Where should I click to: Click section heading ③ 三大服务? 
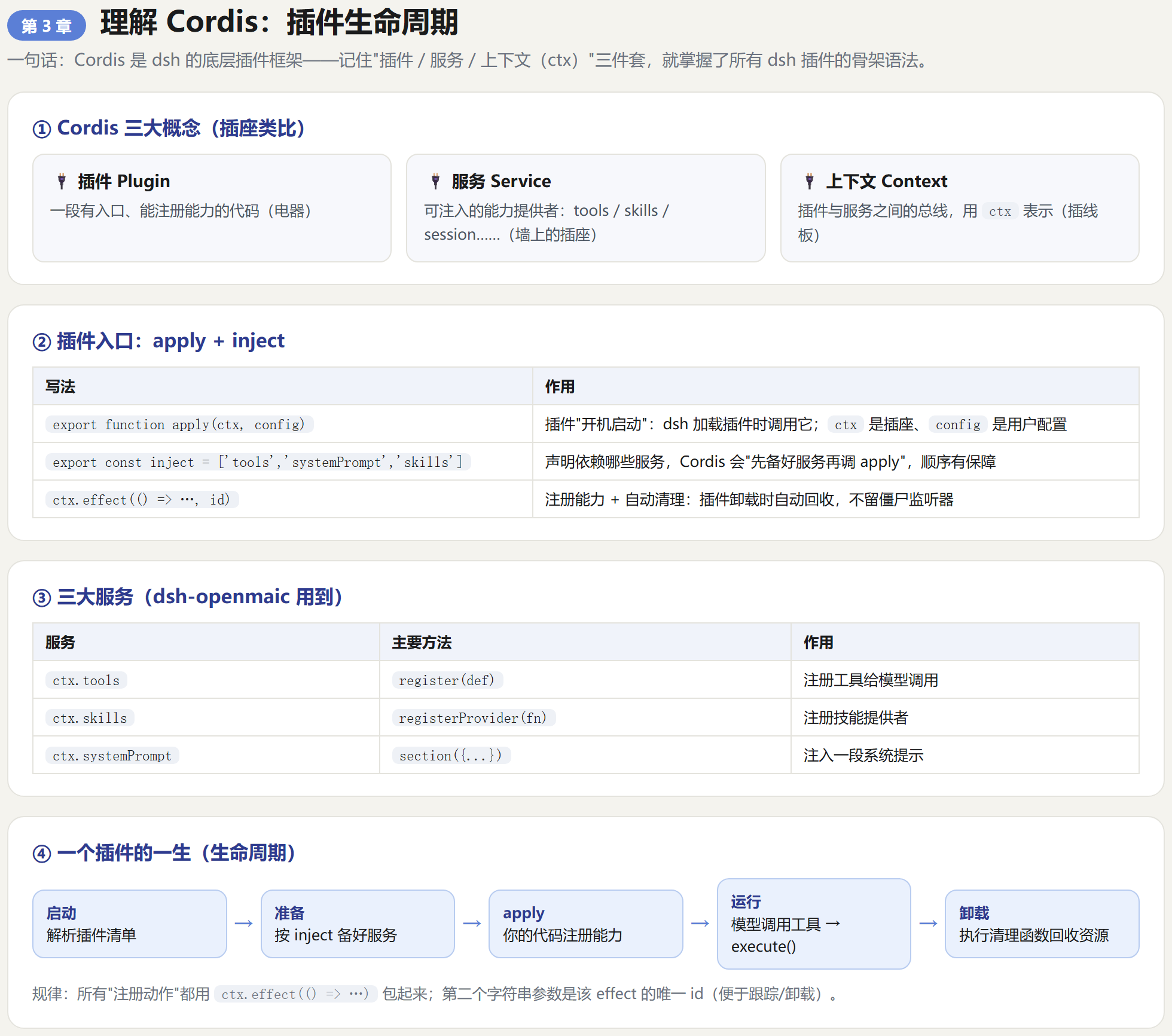[x=187, y=597]
